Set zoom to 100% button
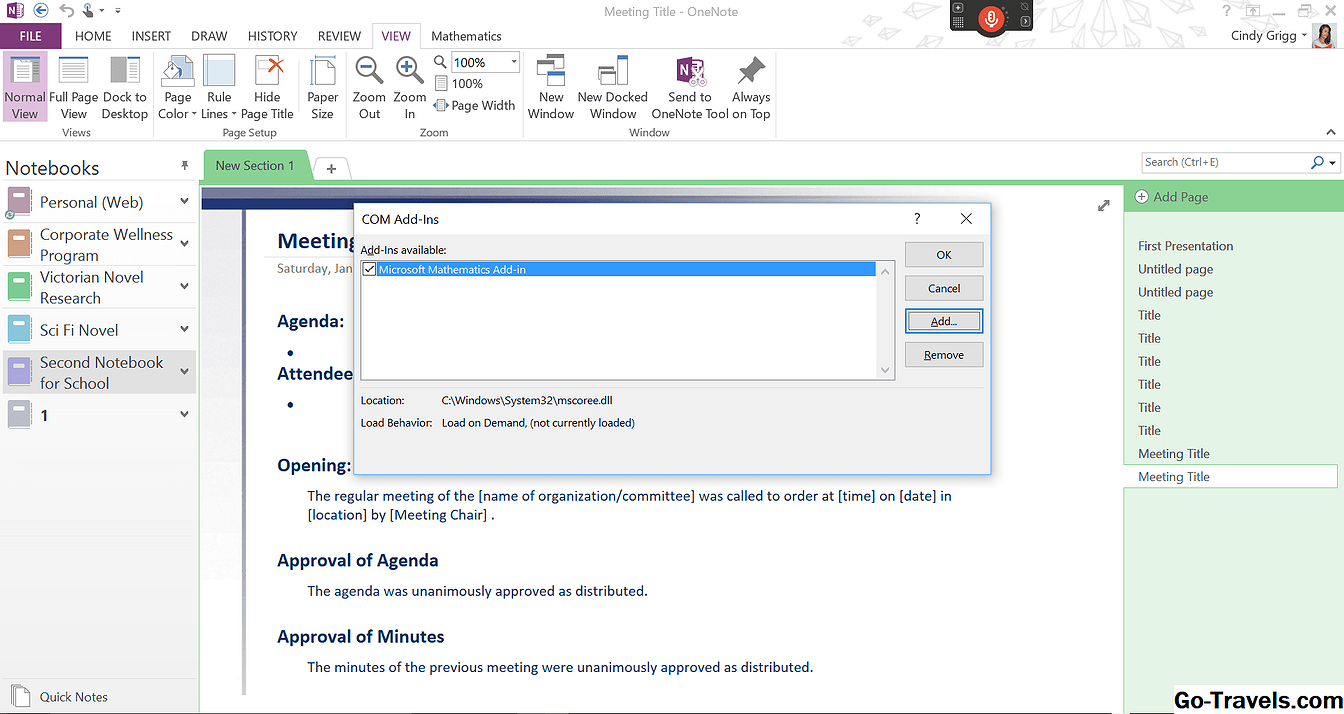 459,84
